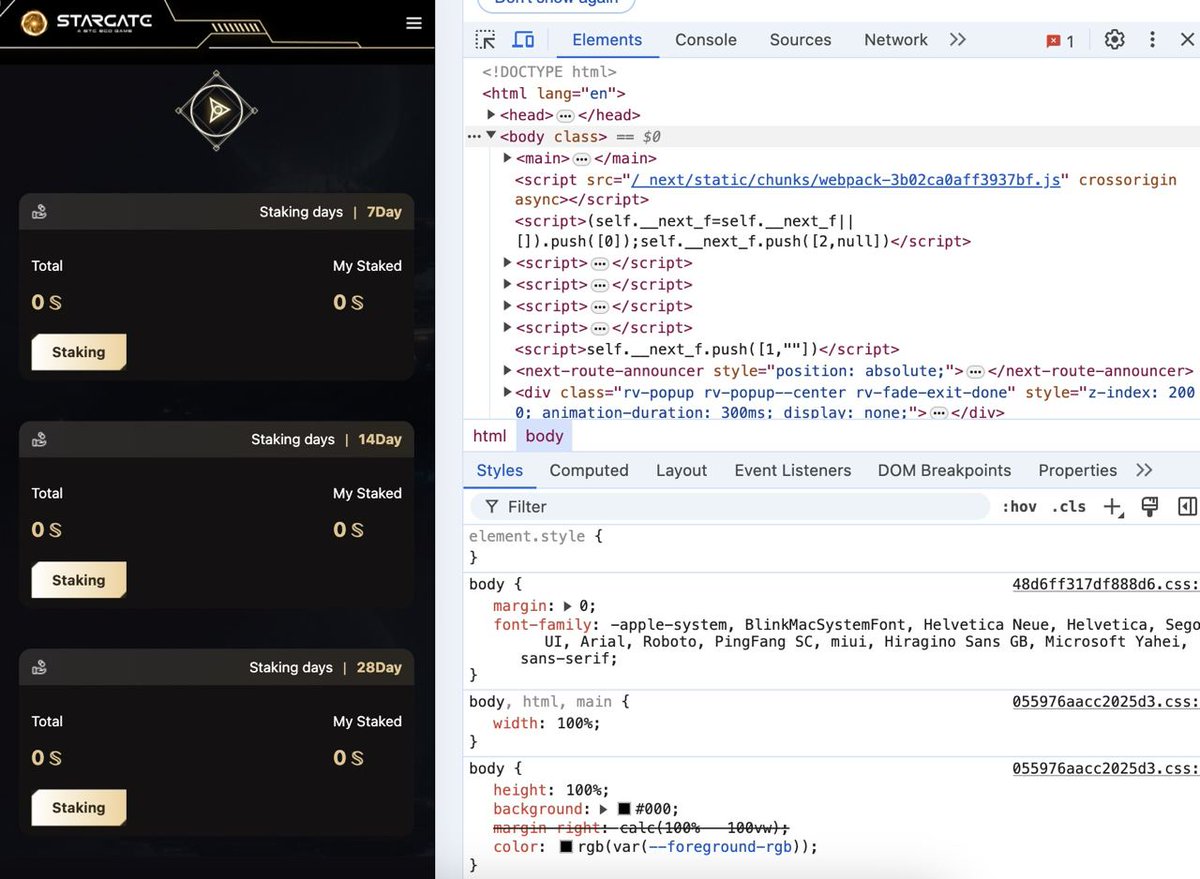
Task: Click the Stargate logo
Action: (x=87, y=22)
